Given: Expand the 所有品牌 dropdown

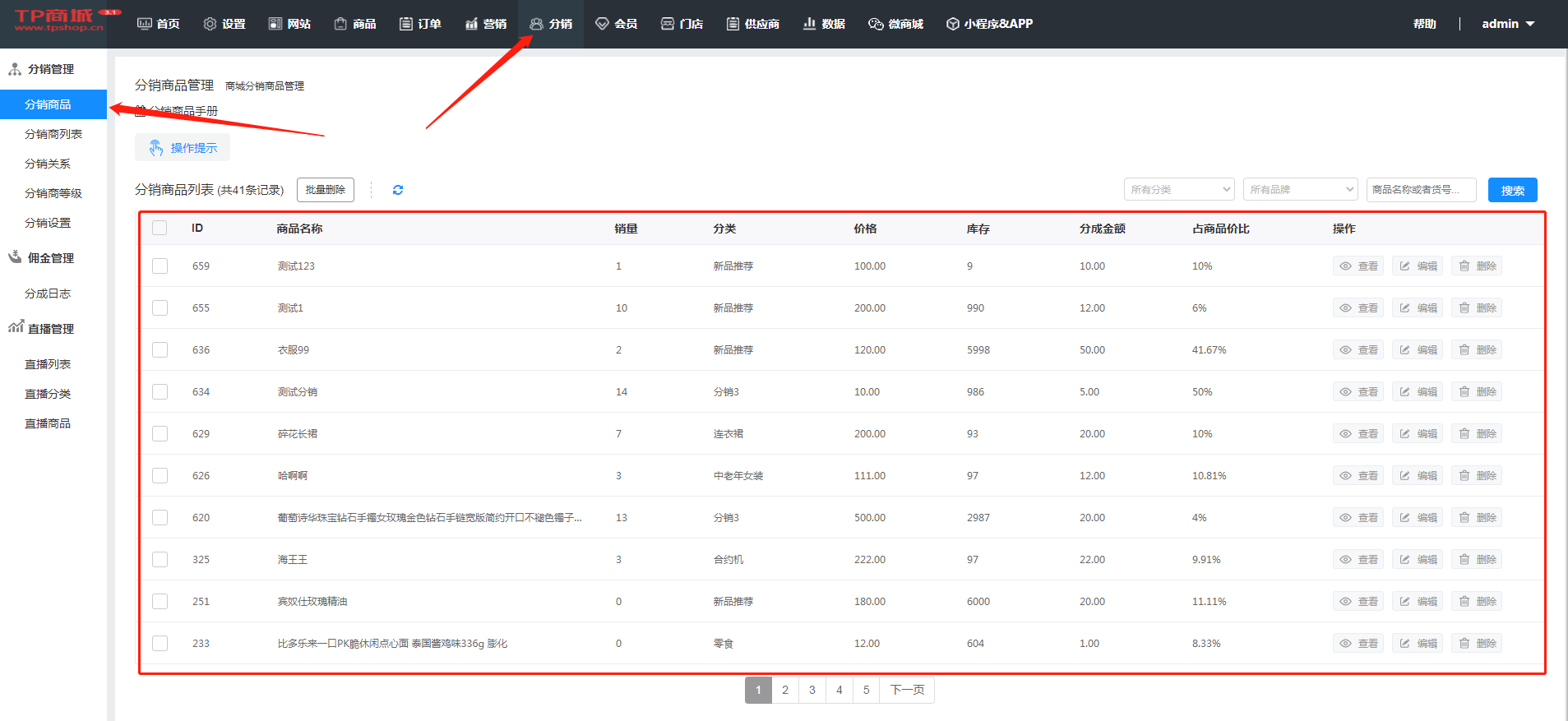Looking at the screenshot, I should pyautogui.click(x=1300, y=190).
